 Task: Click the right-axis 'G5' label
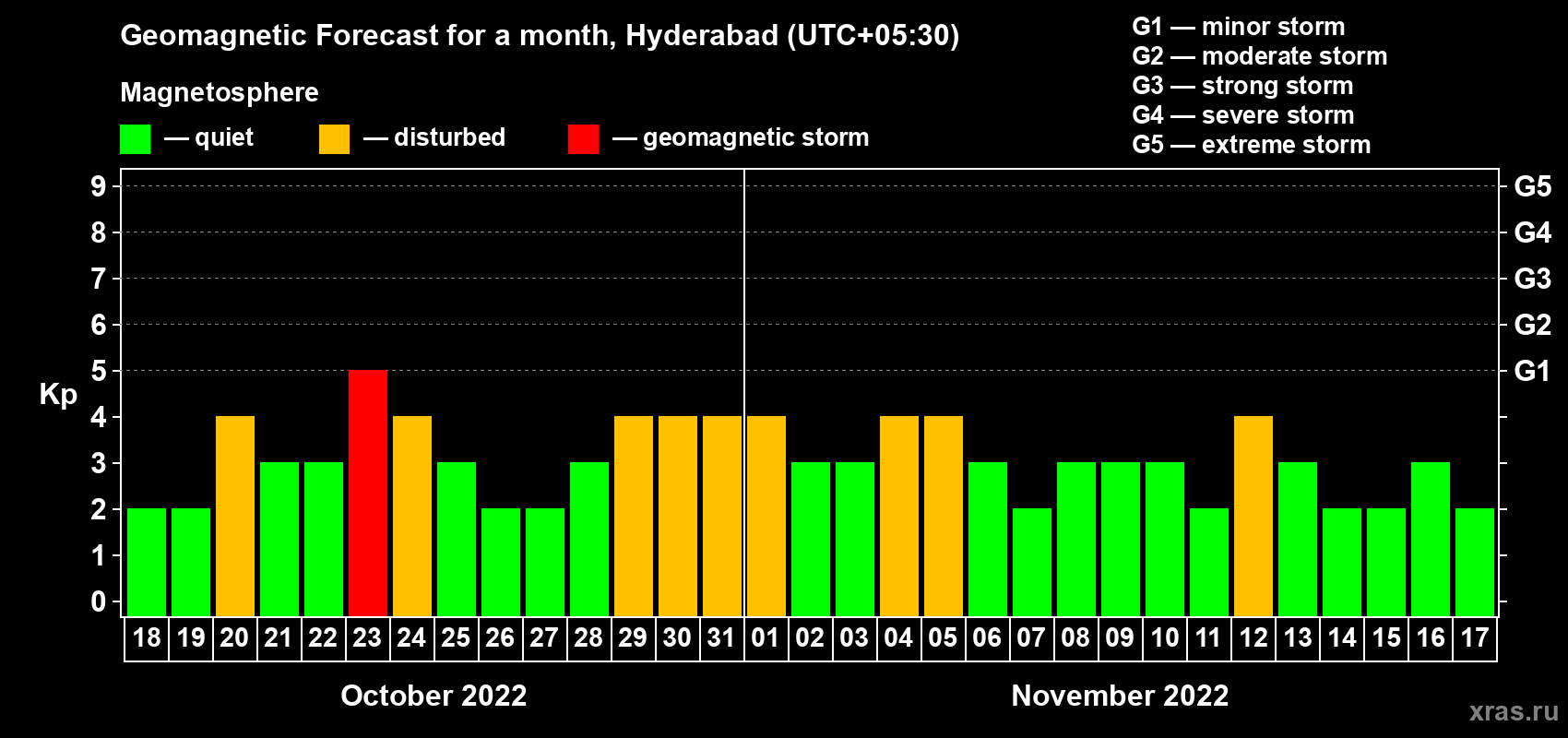pyautogui.click(x=1533, y=186)
